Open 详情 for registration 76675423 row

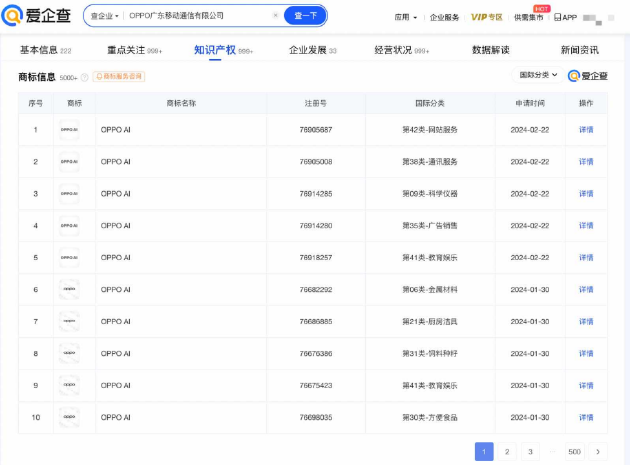(x=586, y=385)
